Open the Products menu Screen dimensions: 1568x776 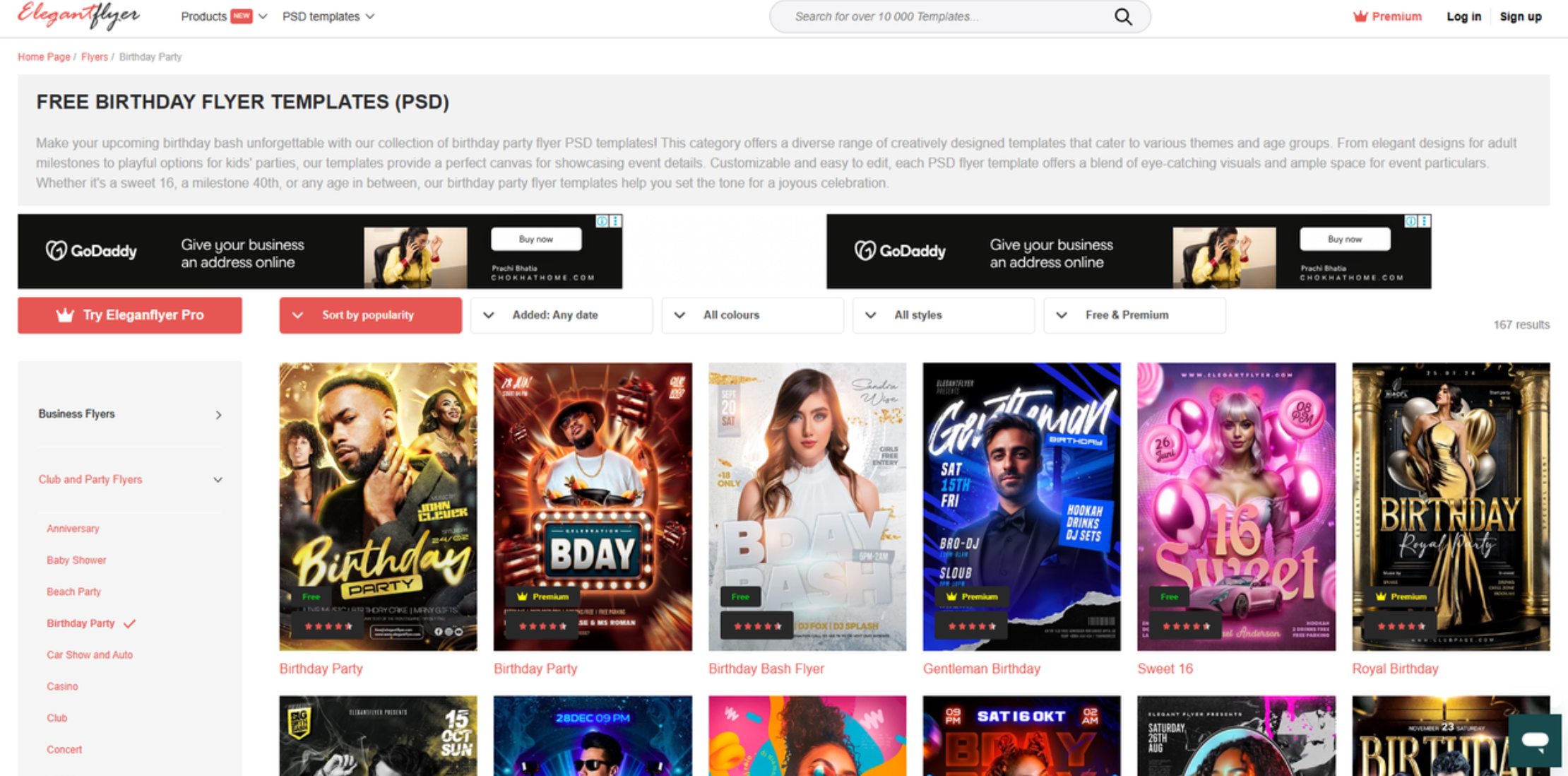223,16
